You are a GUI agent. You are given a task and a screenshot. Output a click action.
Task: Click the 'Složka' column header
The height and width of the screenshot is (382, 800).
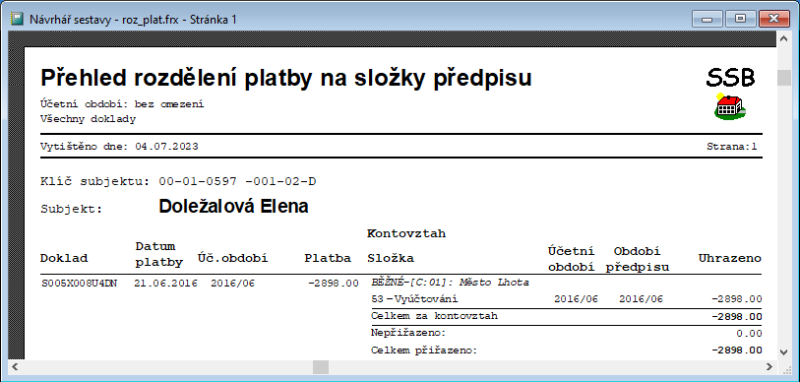(x=390, y=259)
